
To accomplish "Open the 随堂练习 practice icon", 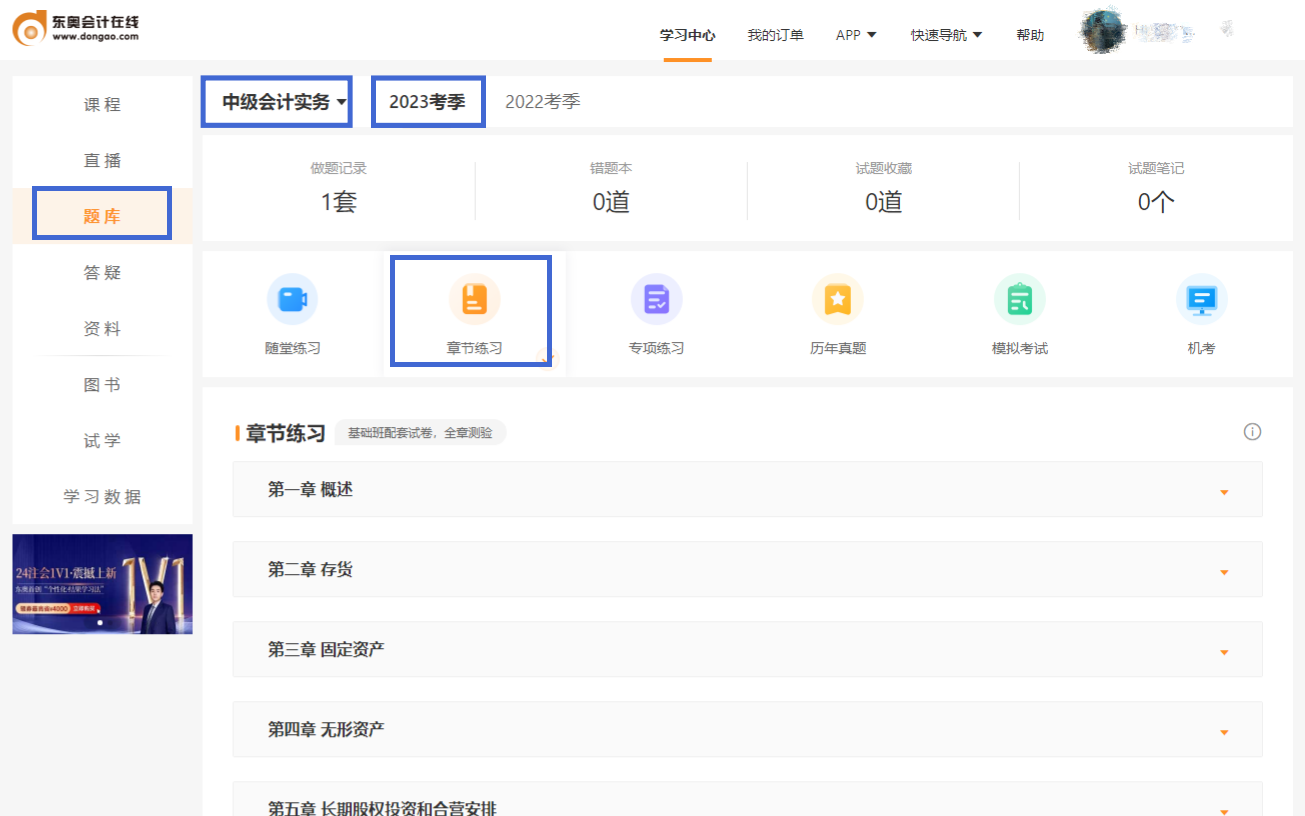I will [292, 312].
